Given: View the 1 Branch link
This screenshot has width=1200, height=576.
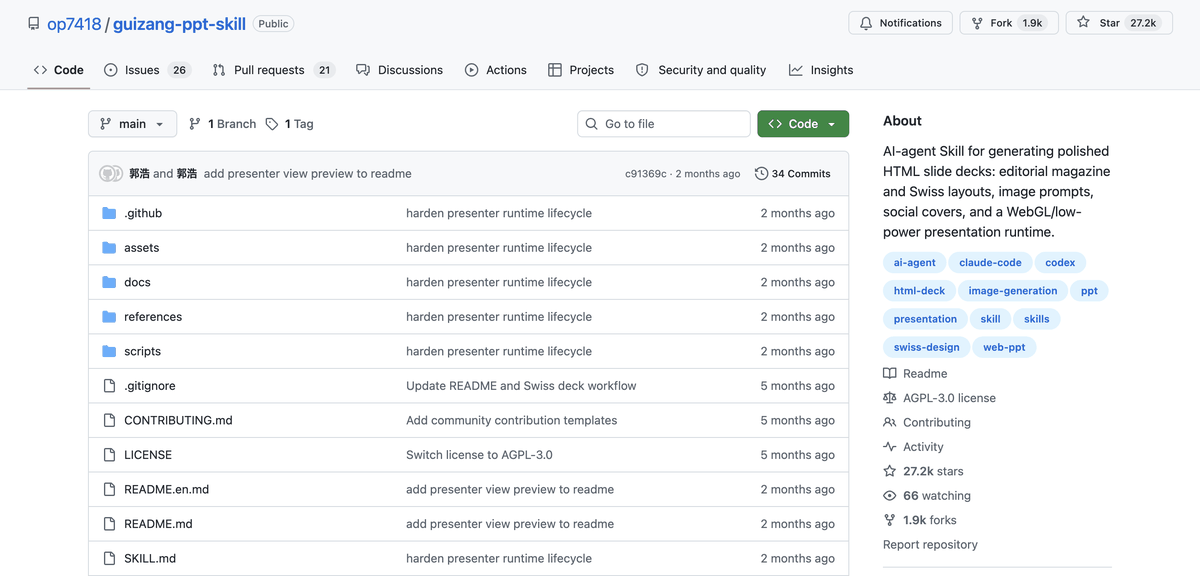Looking at the screenshot, I should pos(223,124).
